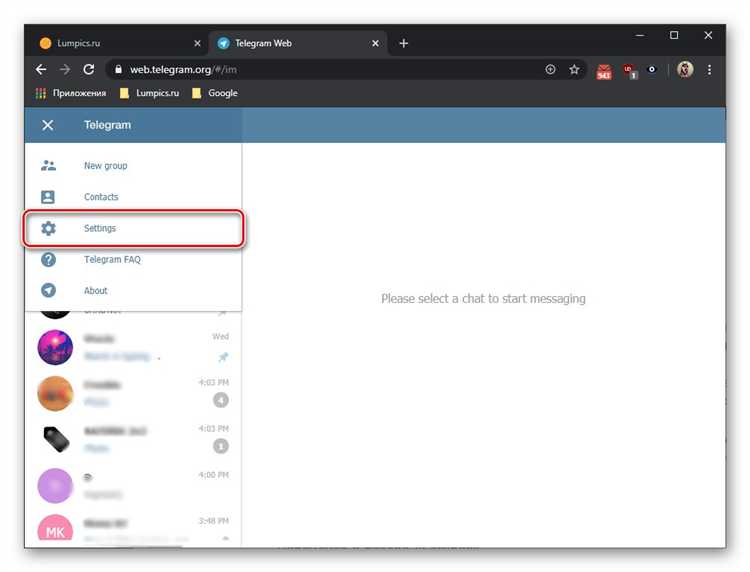Image resolution: width=750 pixels, height=572 pixels.
Task: Open the red mail checker extension
Action: coord(604,71)
